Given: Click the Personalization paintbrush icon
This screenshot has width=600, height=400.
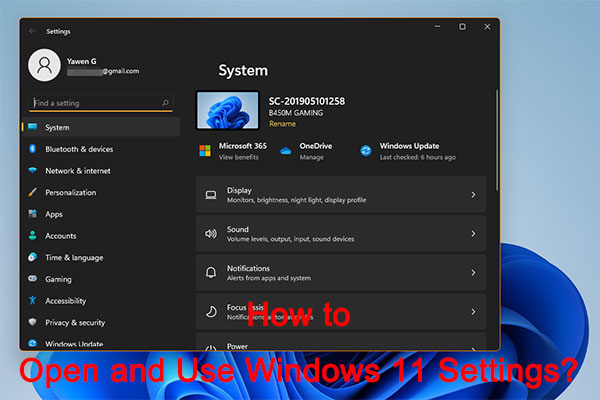Looking at the screenshot, I should (33, 192).
